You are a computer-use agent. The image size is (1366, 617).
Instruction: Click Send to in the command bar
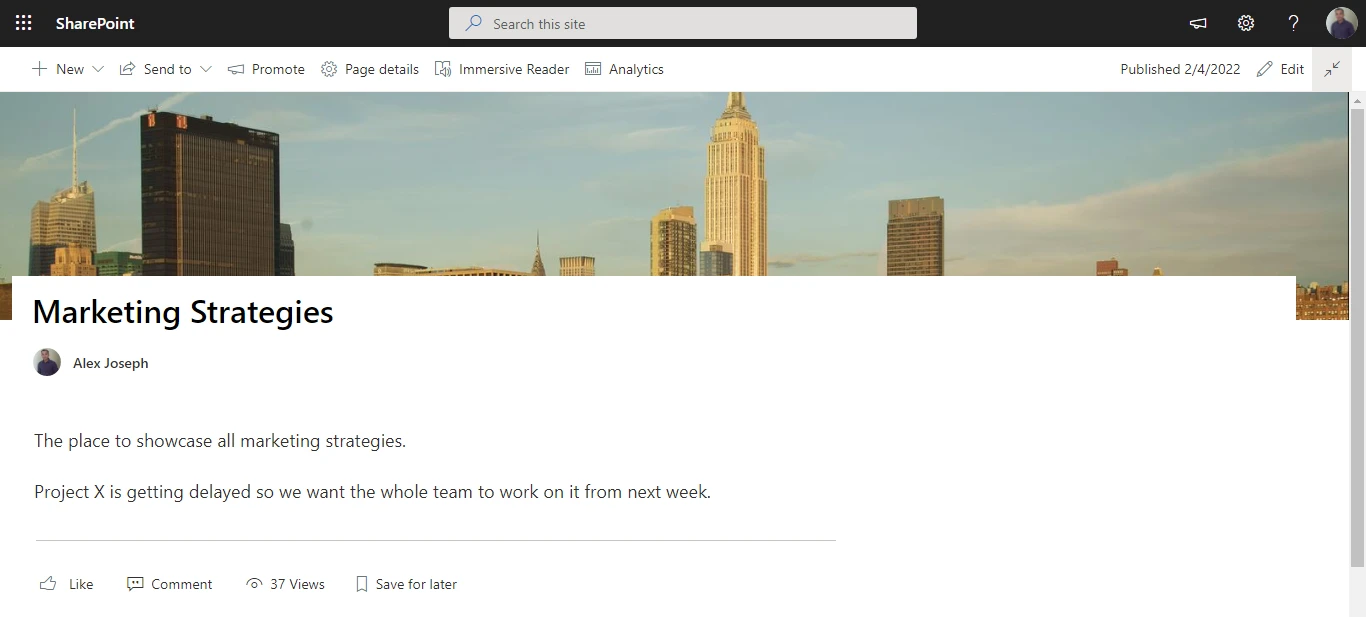156,69
